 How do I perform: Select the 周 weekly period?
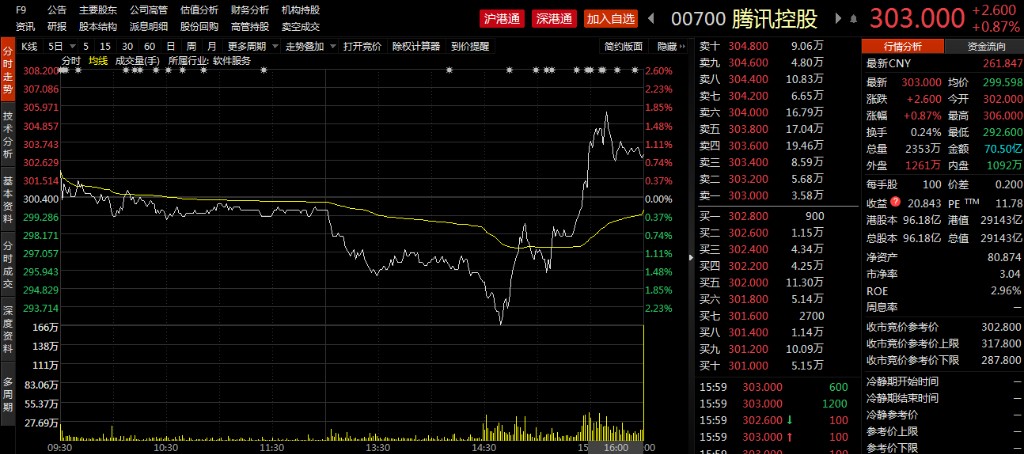191,46
